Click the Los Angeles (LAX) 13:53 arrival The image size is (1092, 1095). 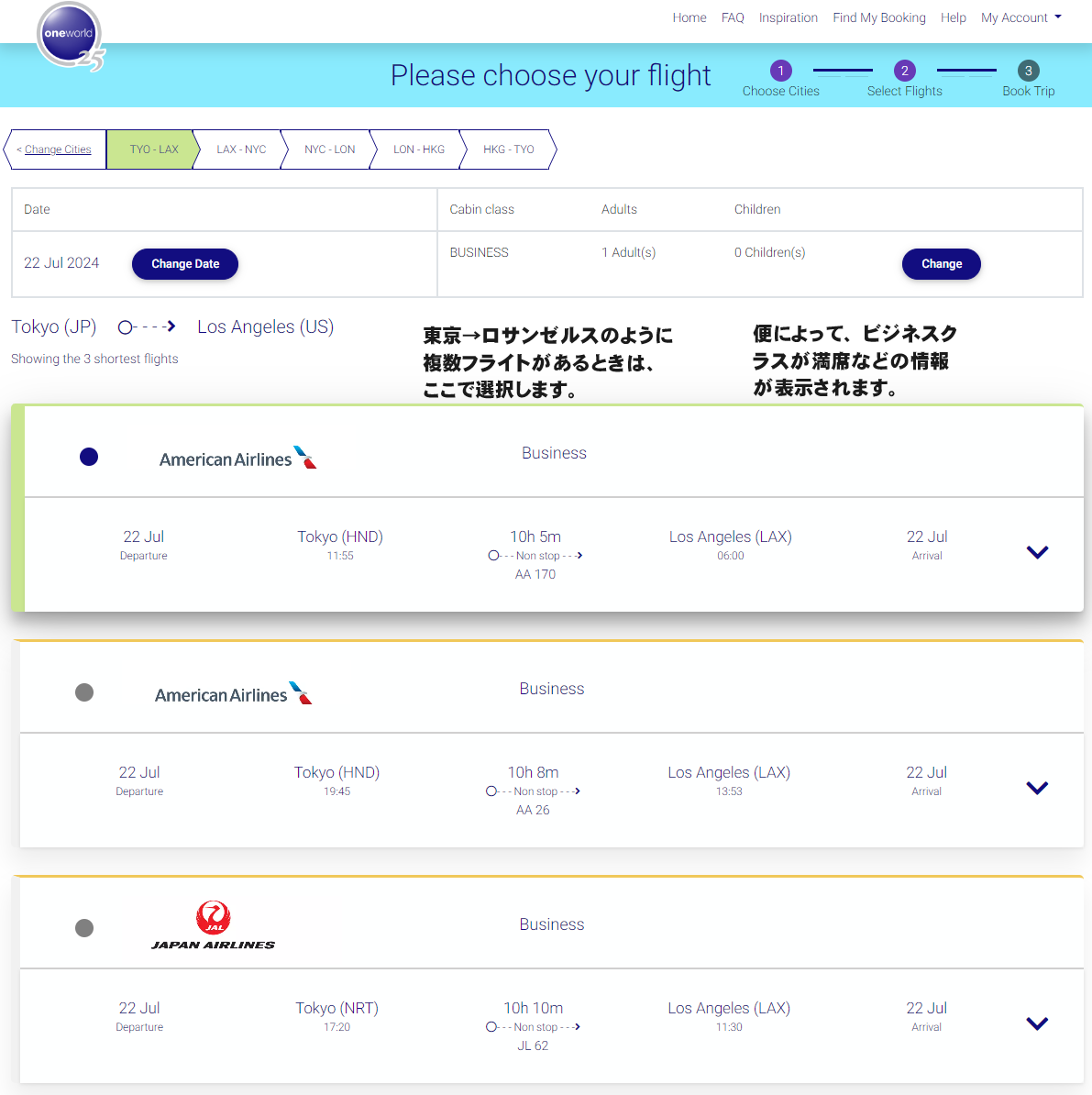click(x=729, y=780)
